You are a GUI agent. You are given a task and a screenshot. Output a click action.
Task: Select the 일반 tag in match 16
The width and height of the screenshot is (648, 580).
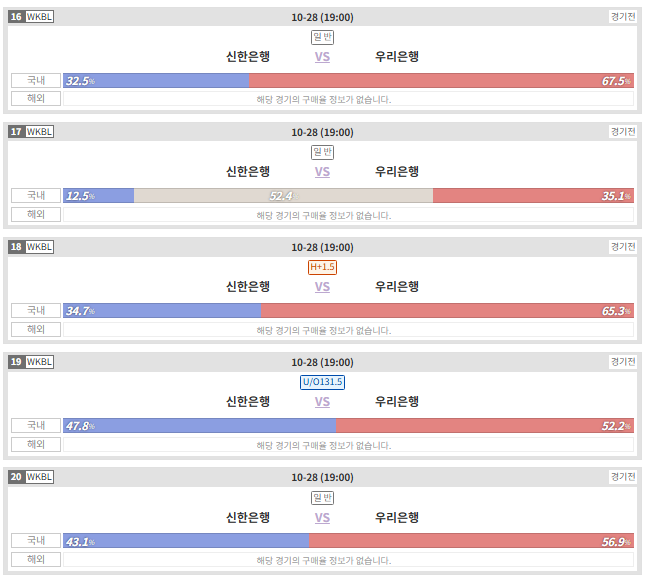click(x=322, y=37)
